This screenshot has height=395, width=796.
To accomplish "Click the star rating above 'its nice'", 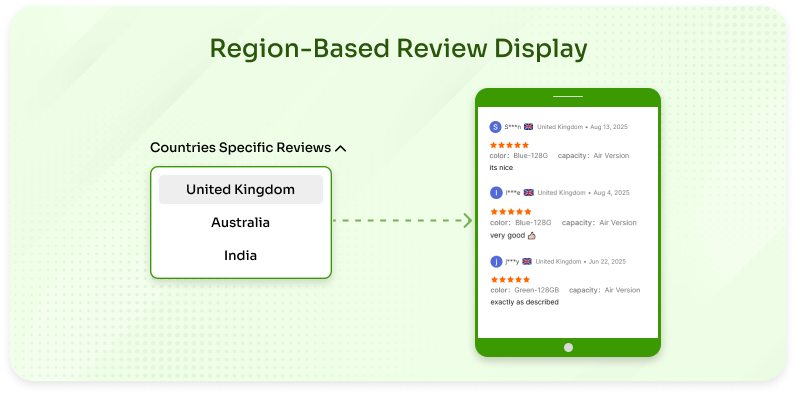I will [x=509, y=145].
